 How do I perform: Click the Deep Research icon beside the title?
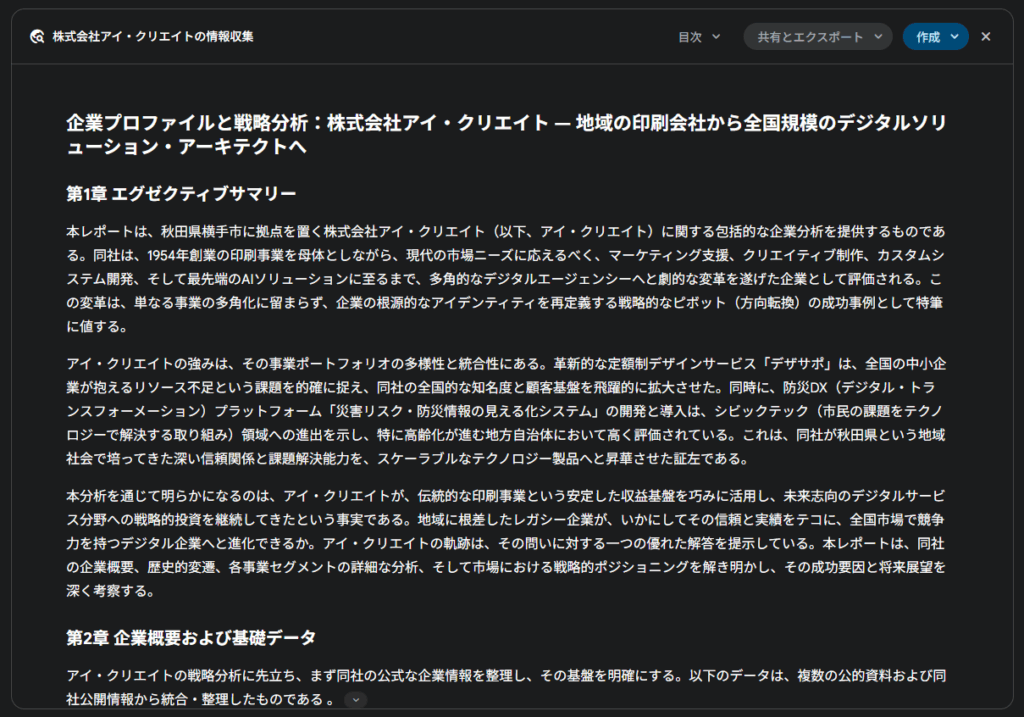(37, 37)
